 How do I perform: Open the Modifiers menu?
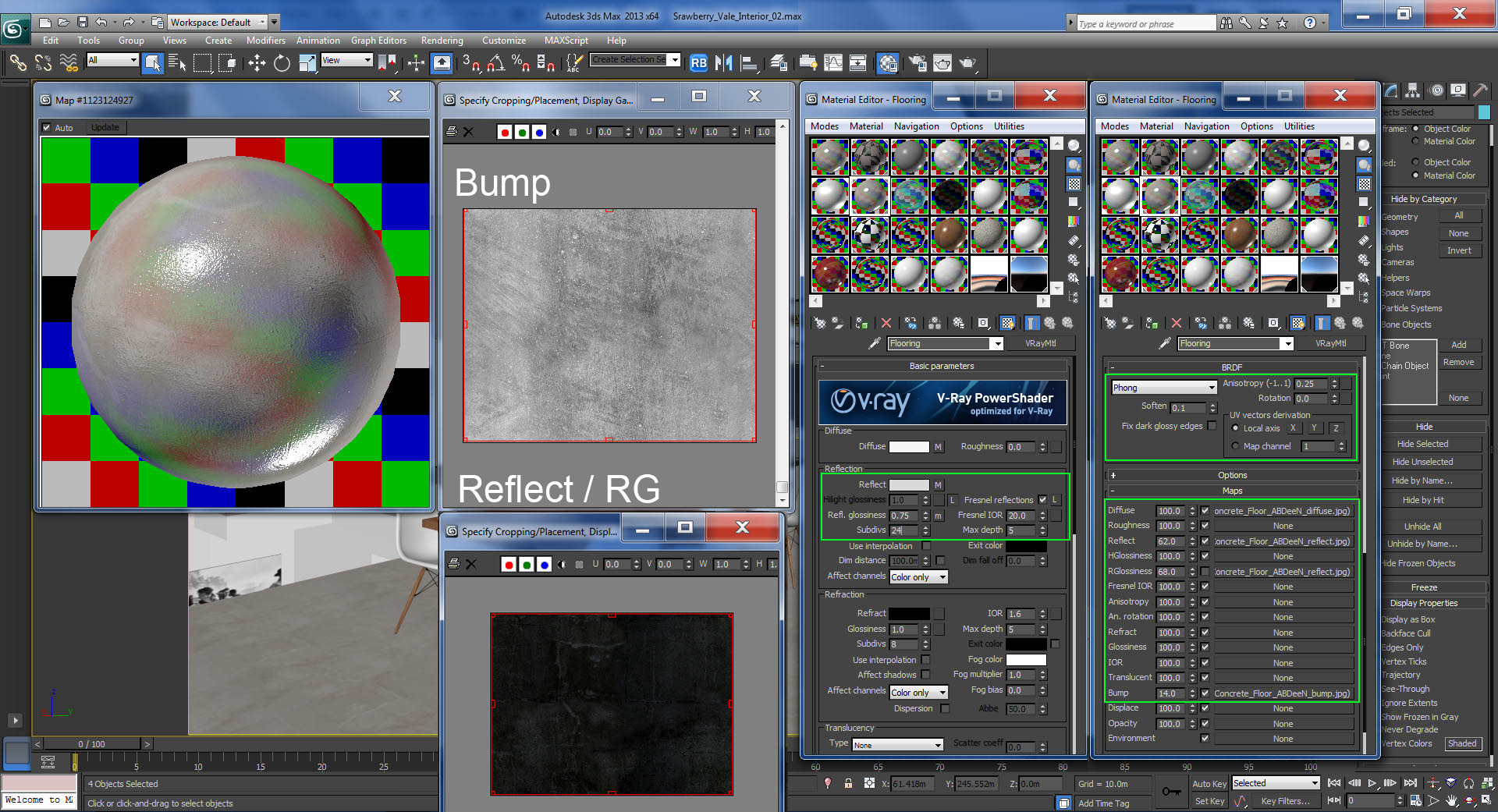(265, 41)
